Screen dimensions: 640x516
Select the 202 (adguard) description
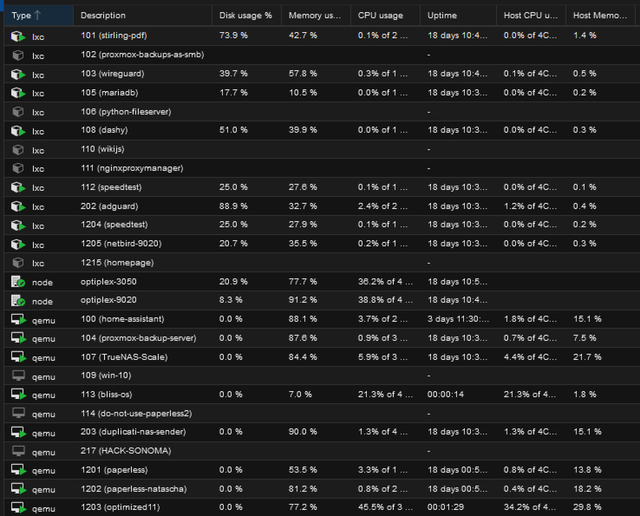(x=109, y=206)
